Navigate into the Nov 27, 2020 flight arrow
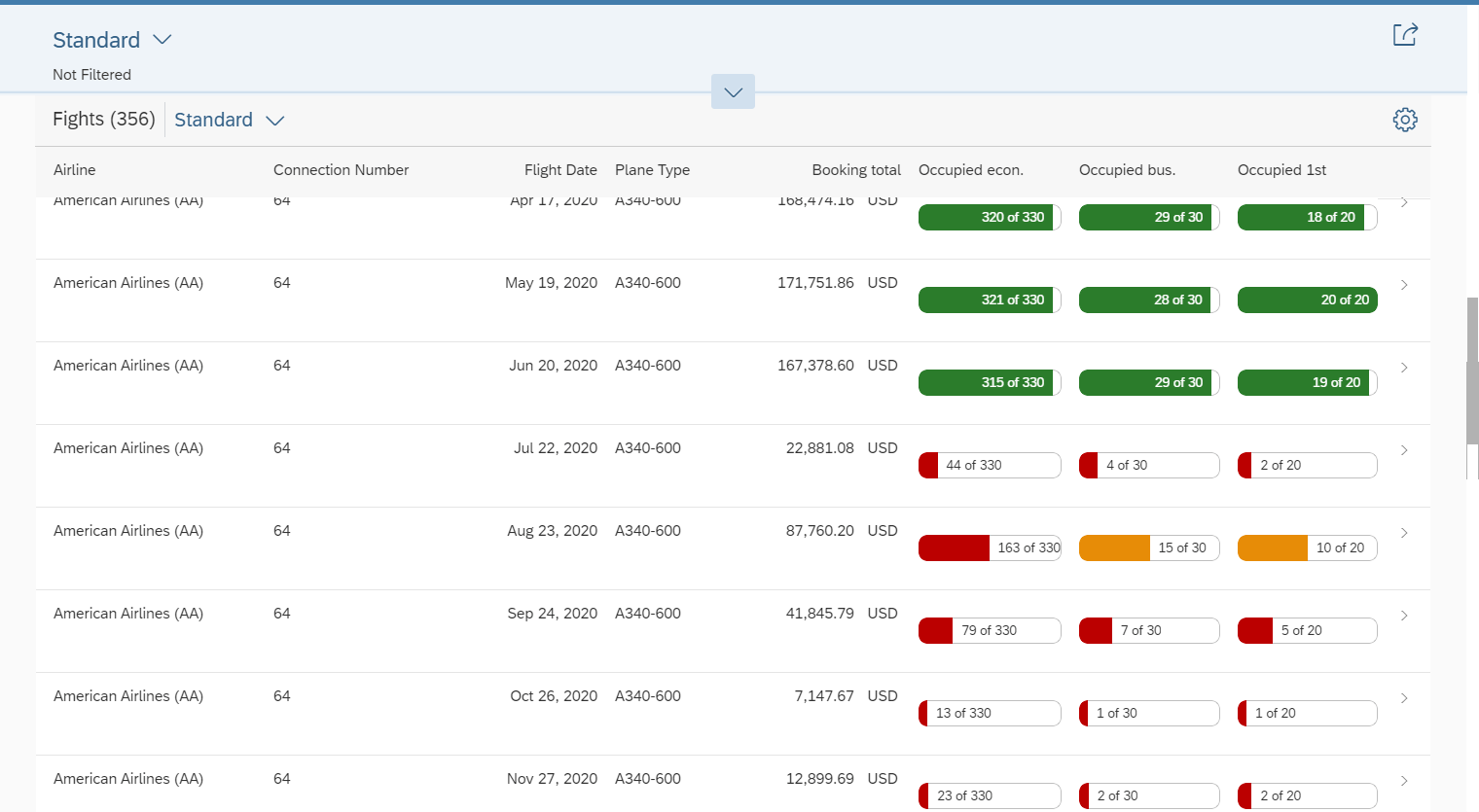Viewport: 1479px width, 812px height. click(1403, 780)
